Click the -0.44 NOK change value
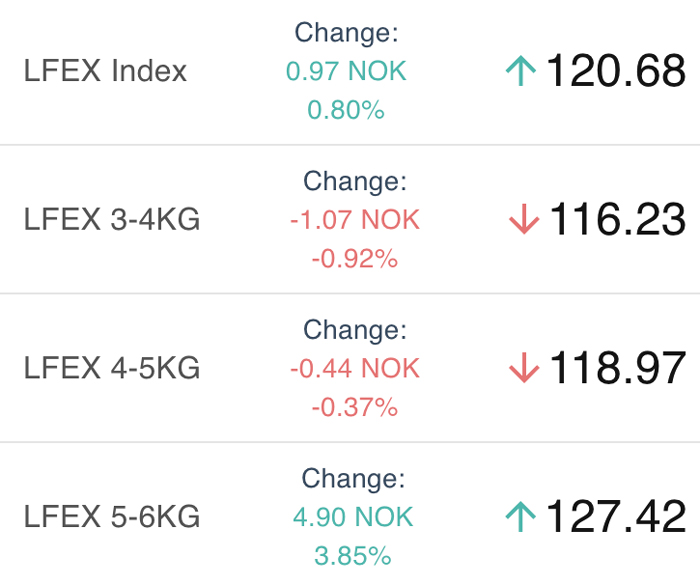The height and width of the screenshot is (585, 700). pyautogui.click(x=355, y=368)
